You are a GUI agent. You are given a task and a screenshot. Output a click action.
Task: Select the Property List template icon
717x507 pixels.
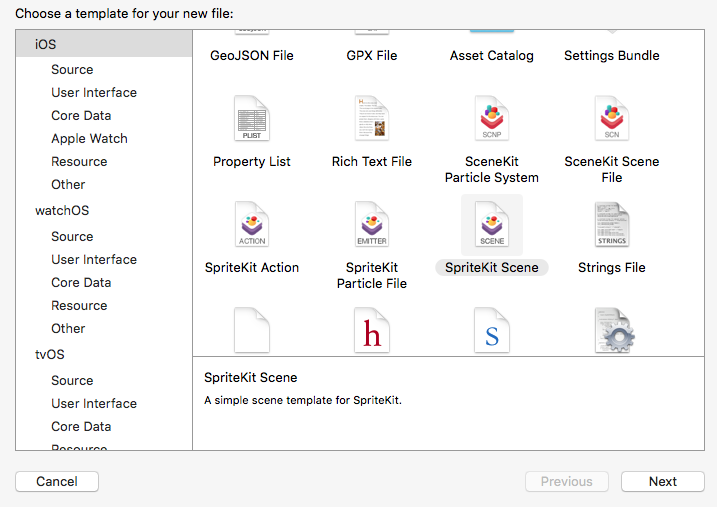251,118
